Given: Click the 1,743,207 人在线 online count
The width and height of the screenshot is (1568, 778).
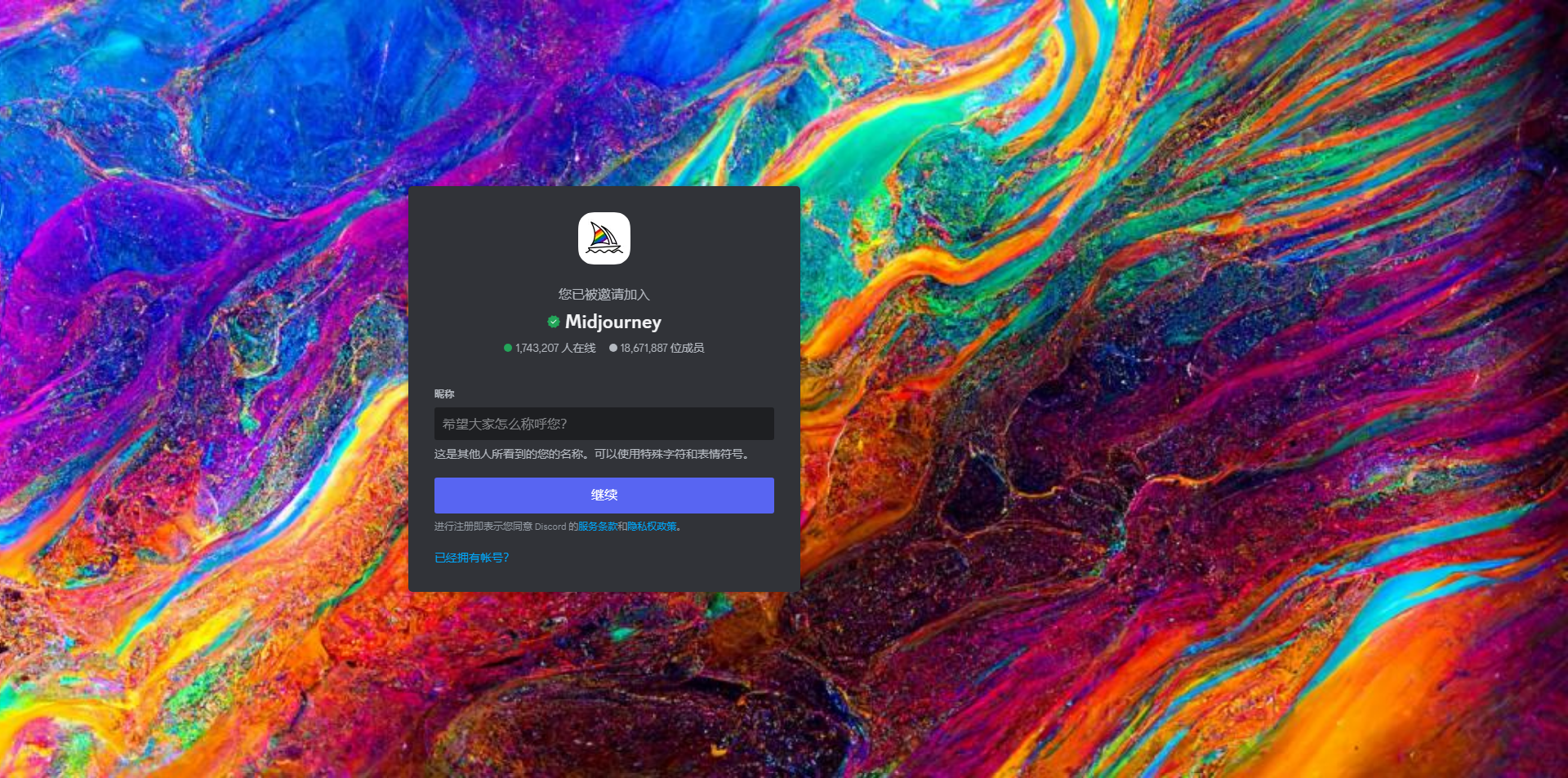Looking at the screenshot, I should click(x=555, y=348).
